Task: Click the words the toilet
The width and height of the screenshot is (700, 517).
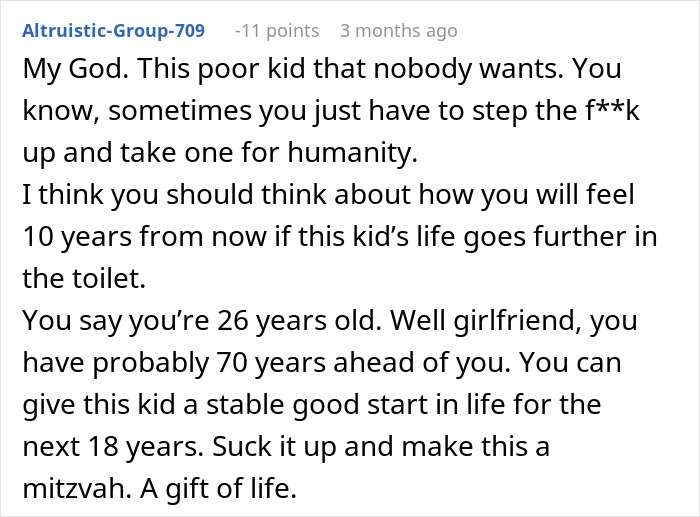Action: click(84, 278)
